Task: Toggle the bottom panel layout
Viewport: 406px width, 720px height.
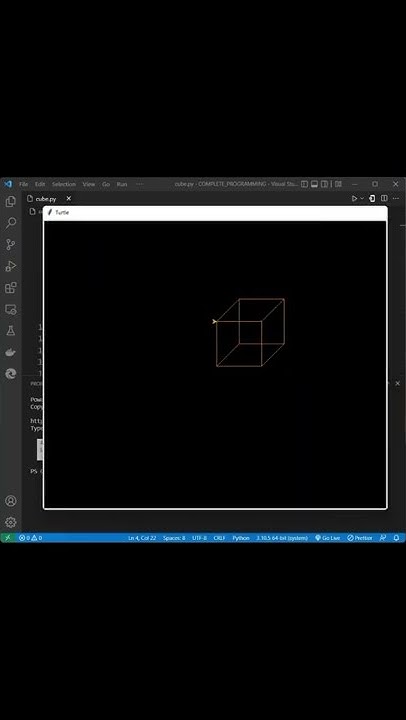Action: 314,184
